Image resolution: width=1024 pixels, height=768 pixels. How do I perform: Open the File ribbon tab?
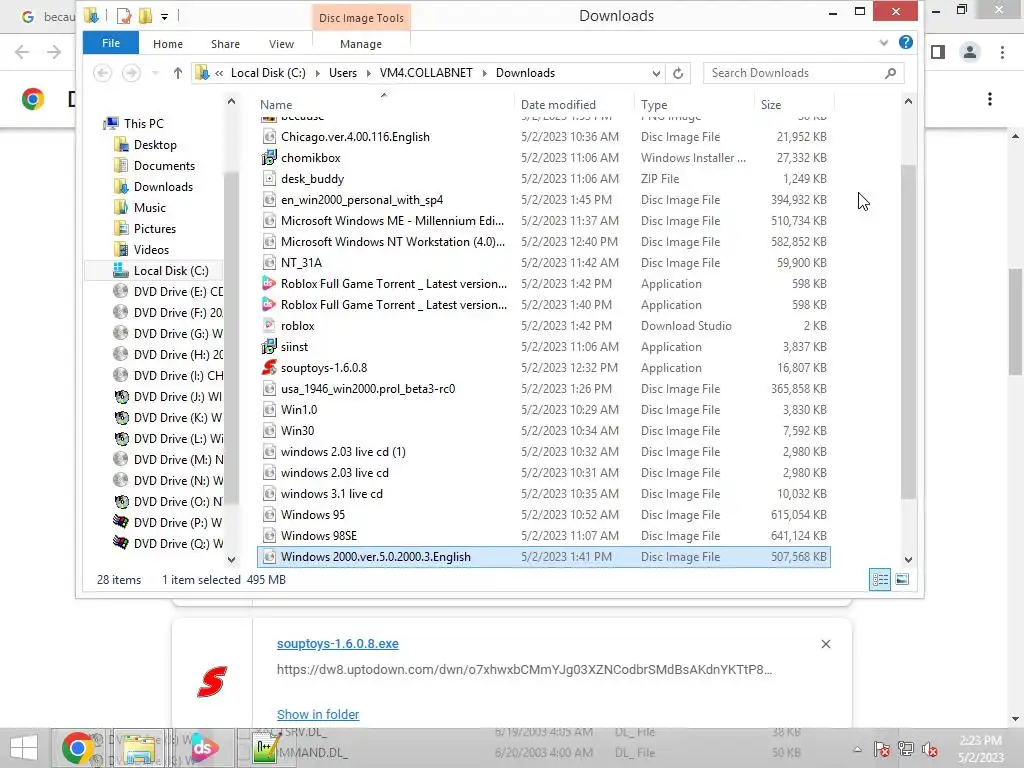point(110,43)
